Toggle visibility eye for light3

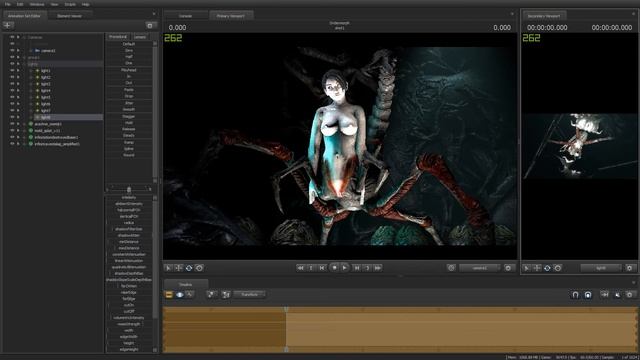click(12, 84)
